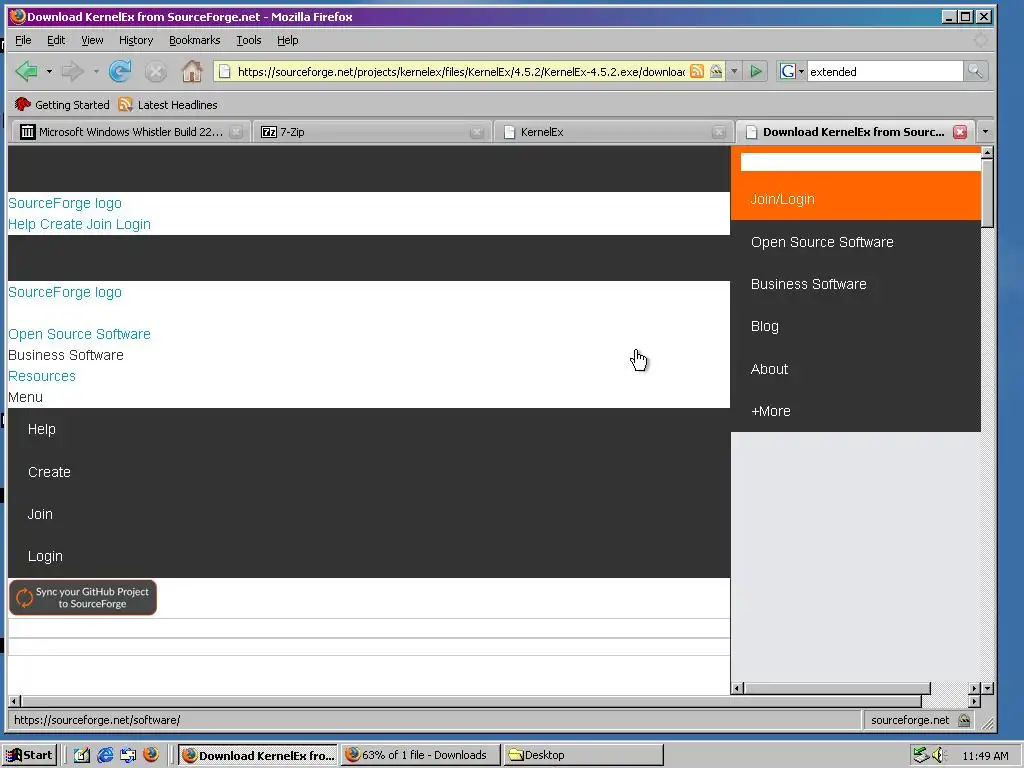Open the File menu
The height and width of the screenshot is (768, 1024).
(x=23, y=40)
